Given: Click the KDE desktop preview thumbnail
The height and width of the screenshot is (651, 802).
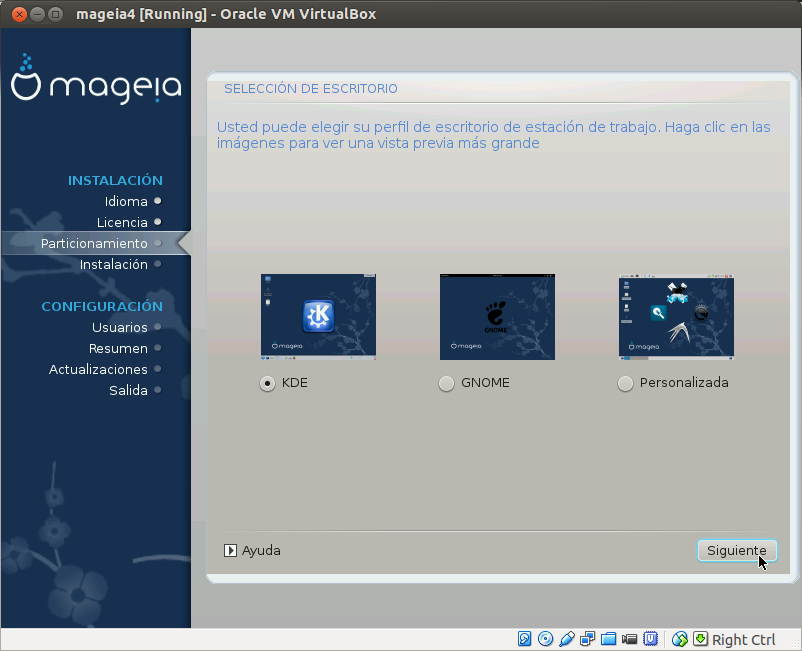Looking at the screenshot, I should (318, 316).
